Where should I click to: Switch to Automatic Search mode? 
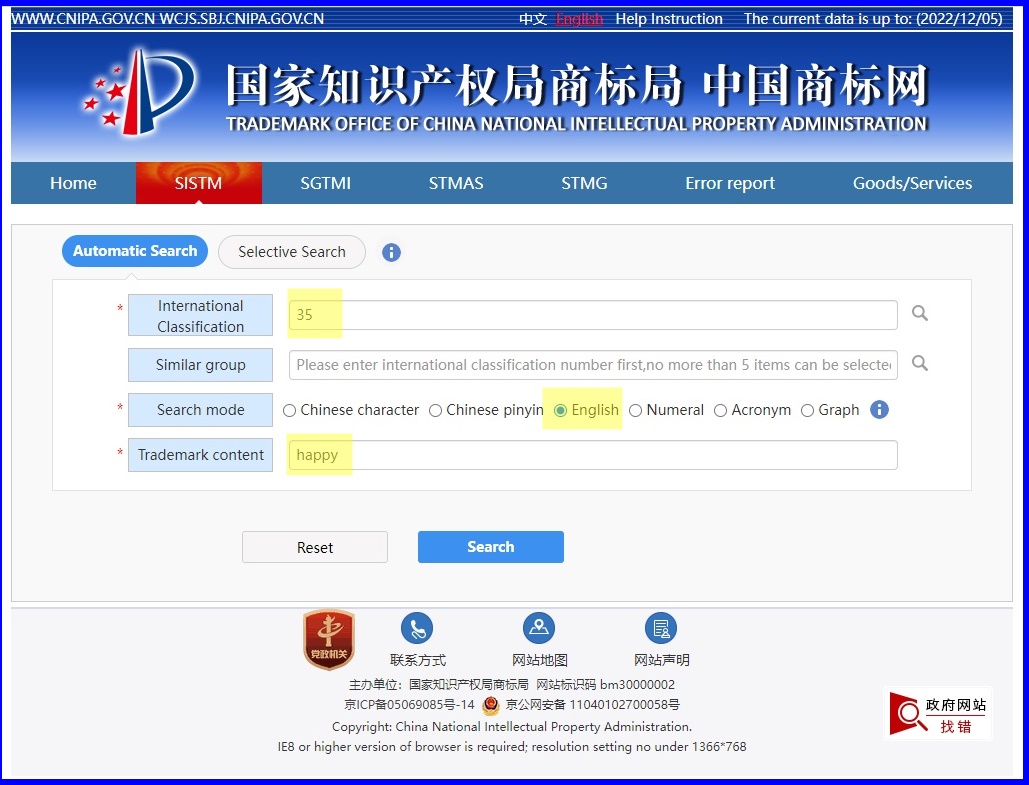tap(135, 251)
